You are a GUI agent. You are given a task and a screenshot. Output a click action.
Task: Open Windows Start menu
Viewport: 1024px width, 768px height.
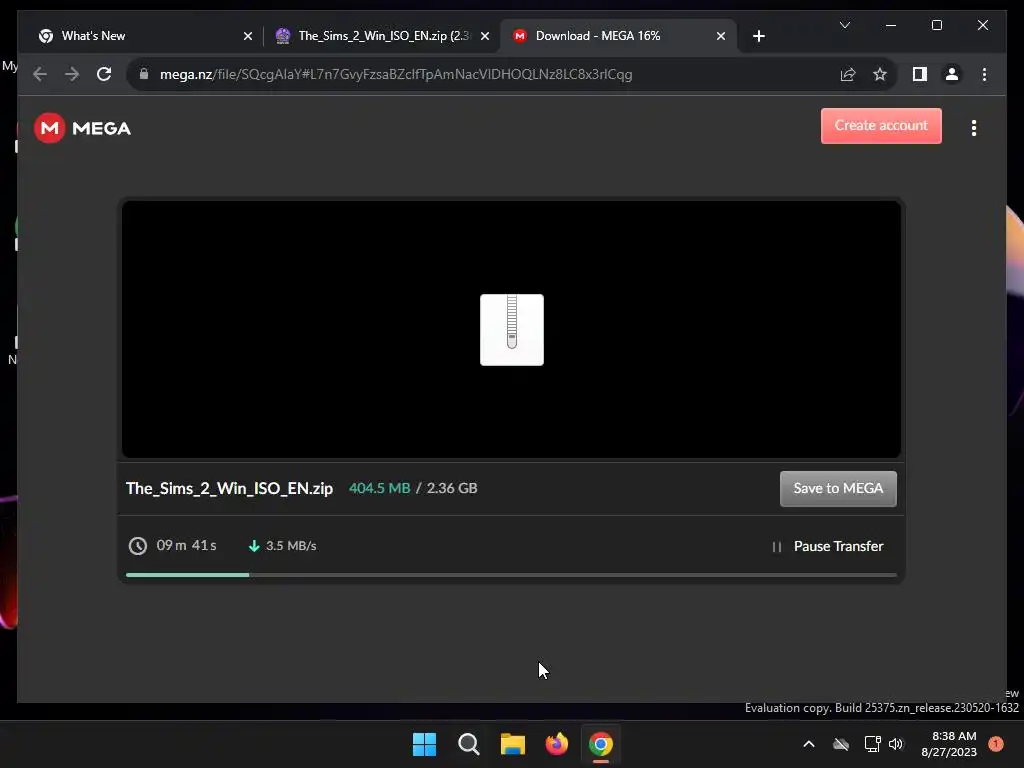tap(424, 744)
